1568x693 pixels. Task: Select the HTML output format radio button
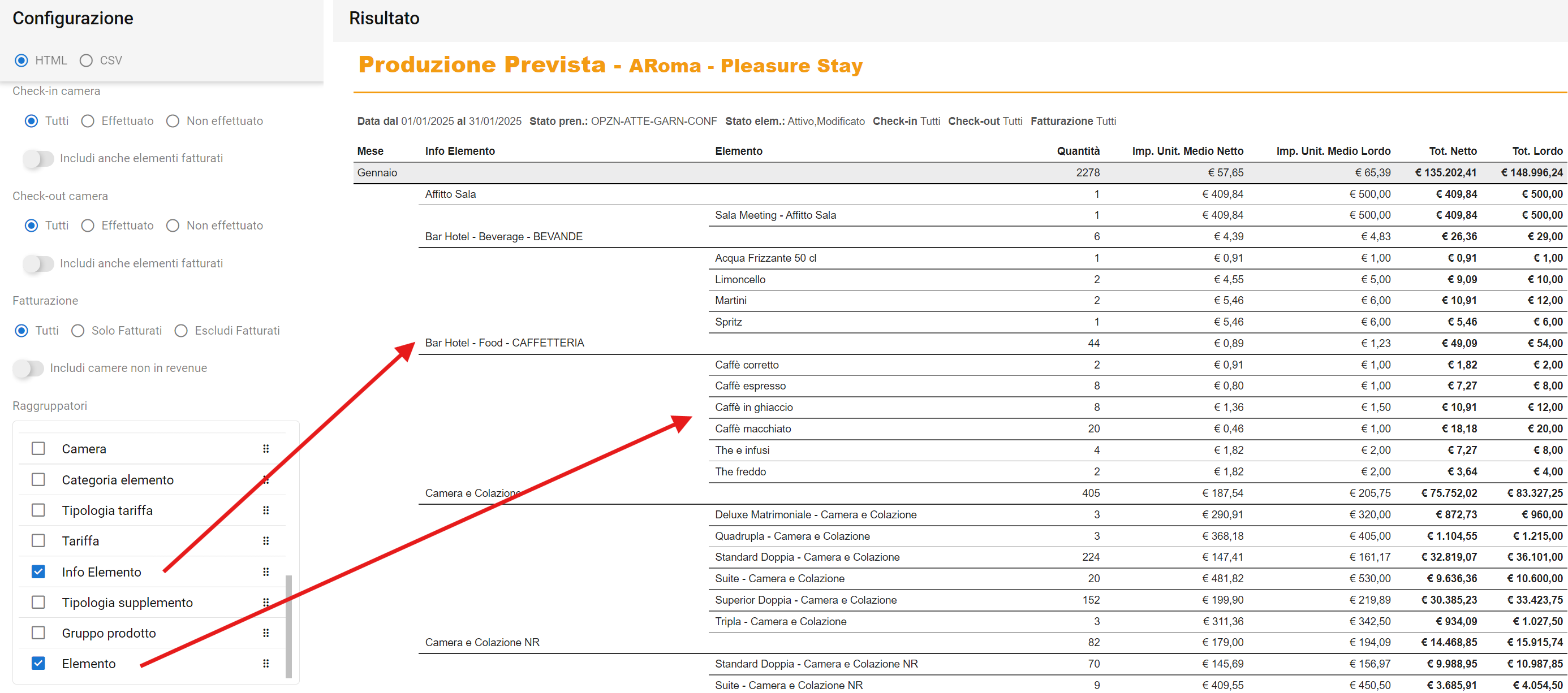click(x=22, y=60)
